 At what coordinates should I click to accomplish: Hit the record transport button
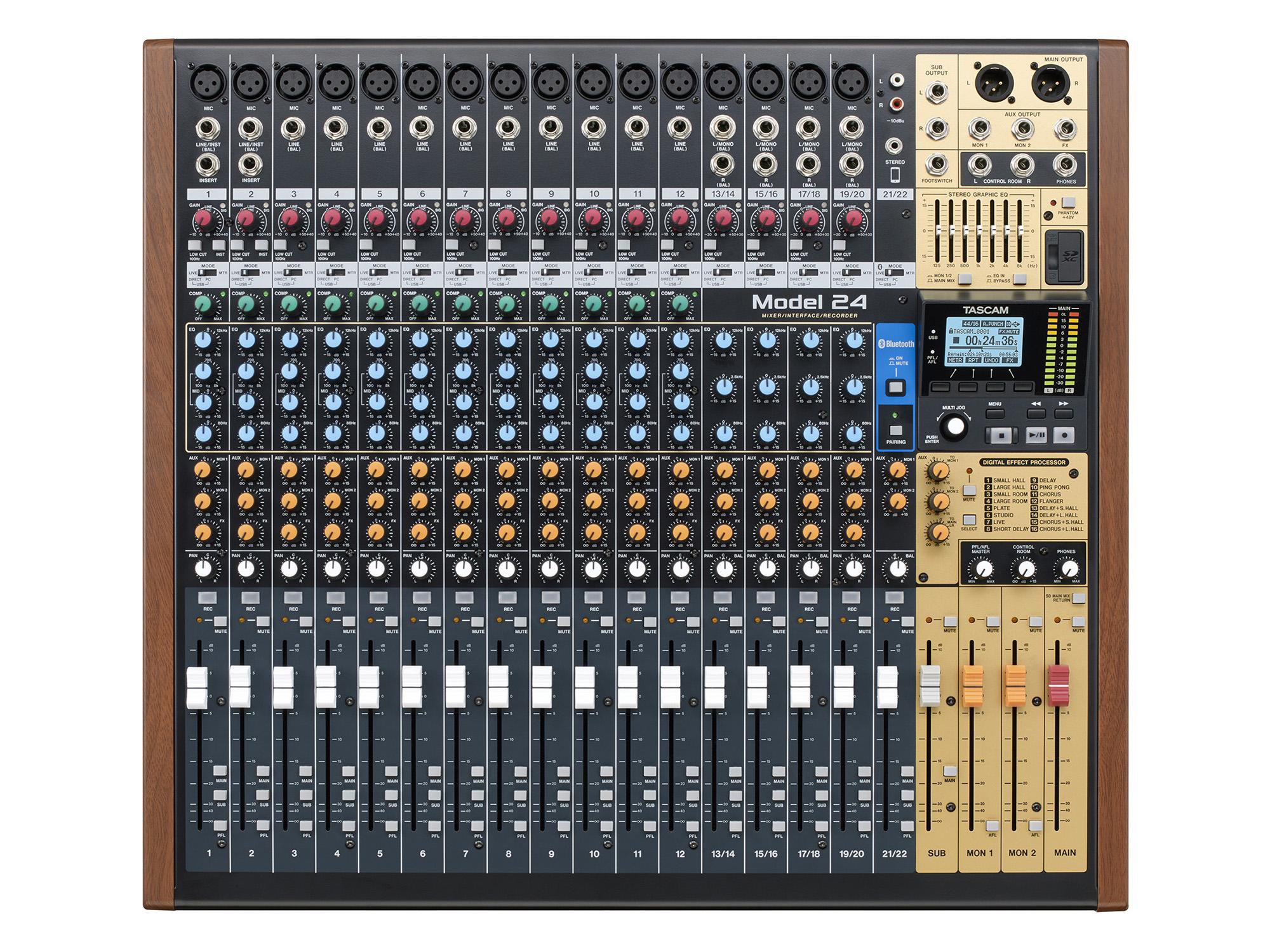click(1064, 435)
